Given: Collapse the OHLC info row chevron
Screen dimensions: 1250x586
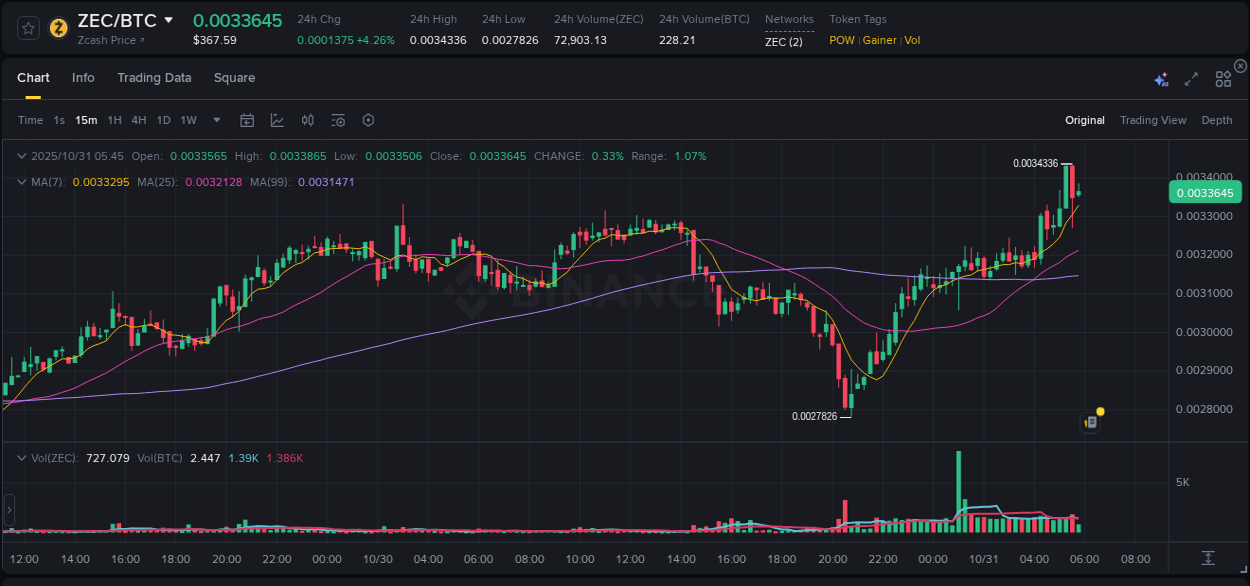Looking at the screenshot, I should (x=22, y=156).
